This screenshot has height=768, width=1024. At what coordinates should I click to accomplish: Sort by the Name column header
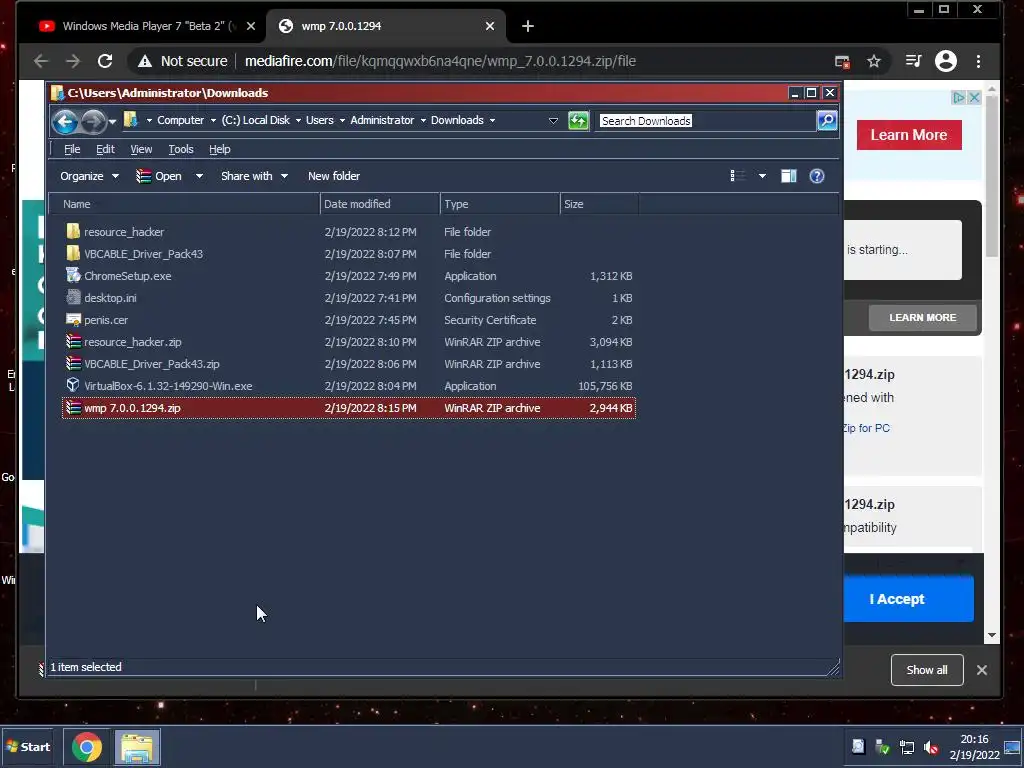coord(185,204)
